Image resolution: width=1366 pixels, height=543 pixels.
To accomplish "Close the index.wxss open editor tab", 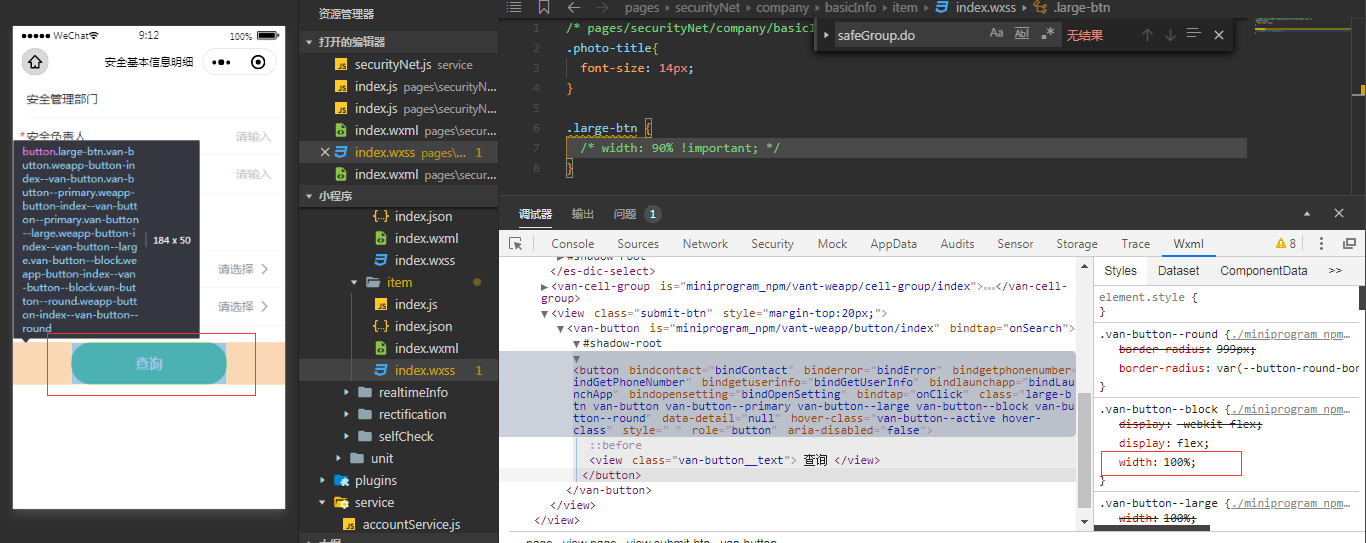I will point(324,152).
